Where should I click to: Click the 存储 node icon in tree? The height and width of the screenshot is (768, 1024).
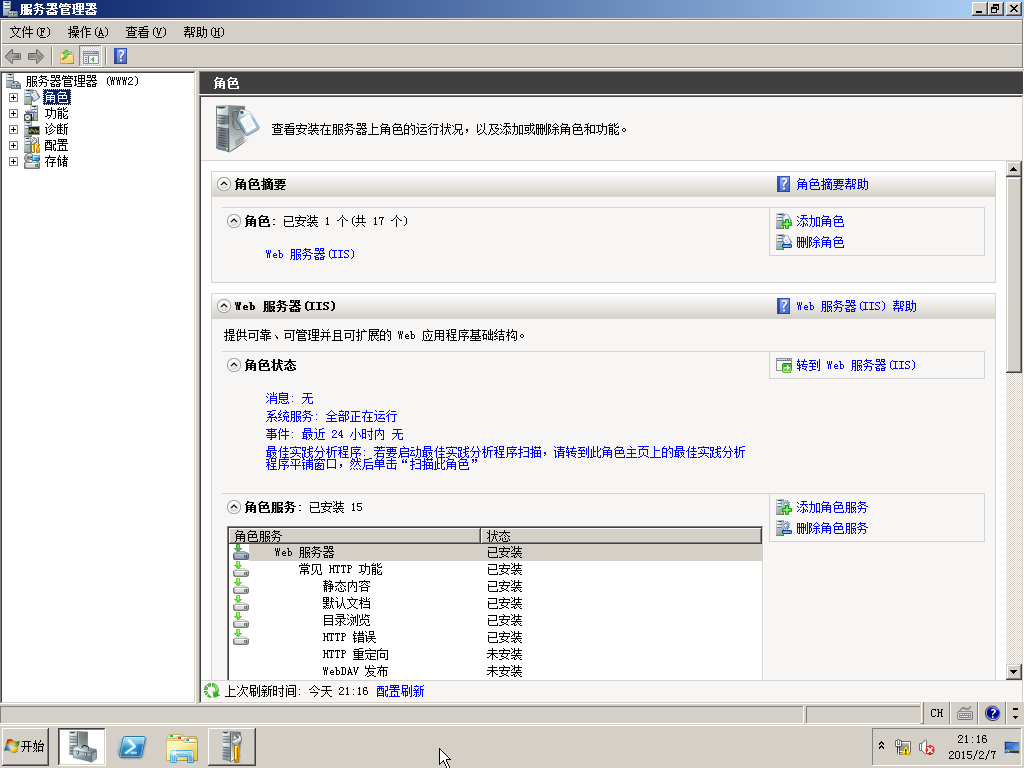tap(31, 161)
